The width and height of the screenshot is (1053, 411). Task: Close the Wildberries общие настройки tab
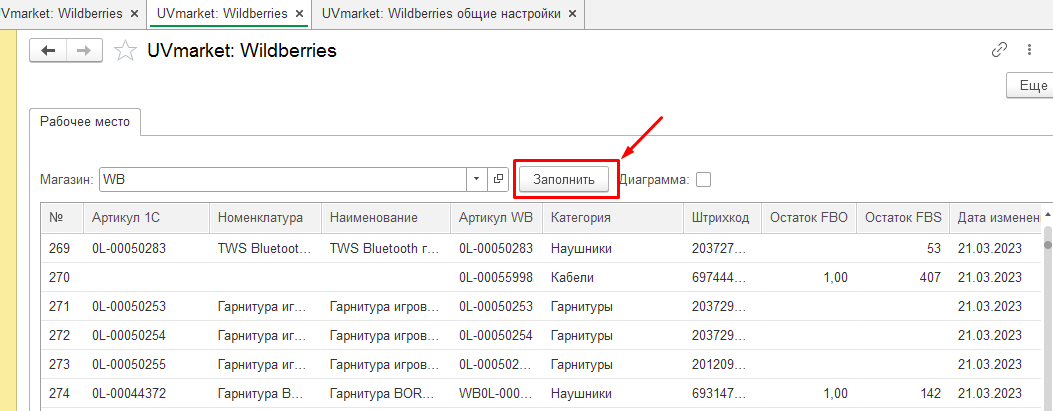(x=572, y=13)
